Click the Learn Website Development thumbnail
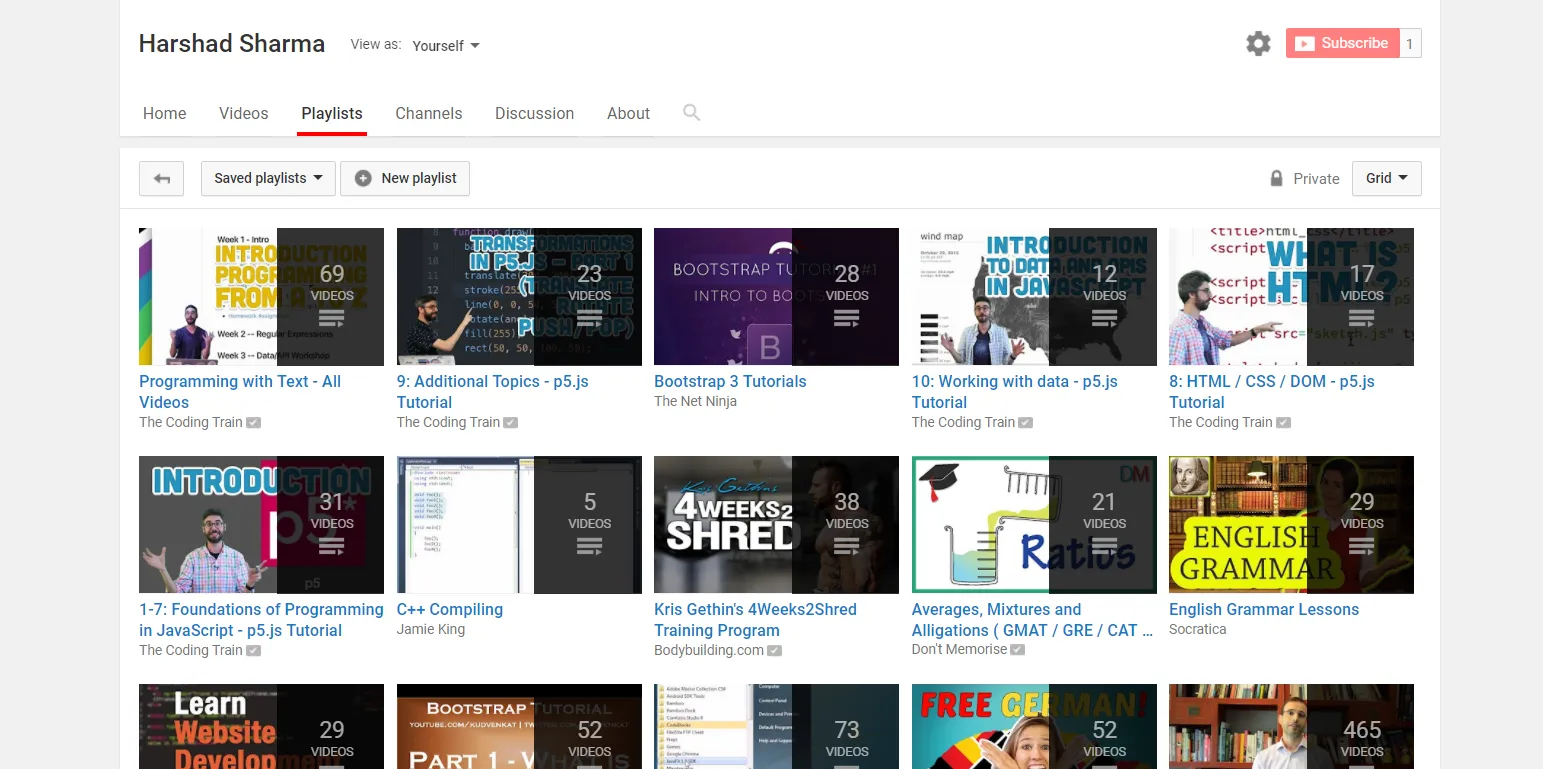 (261, 726)
